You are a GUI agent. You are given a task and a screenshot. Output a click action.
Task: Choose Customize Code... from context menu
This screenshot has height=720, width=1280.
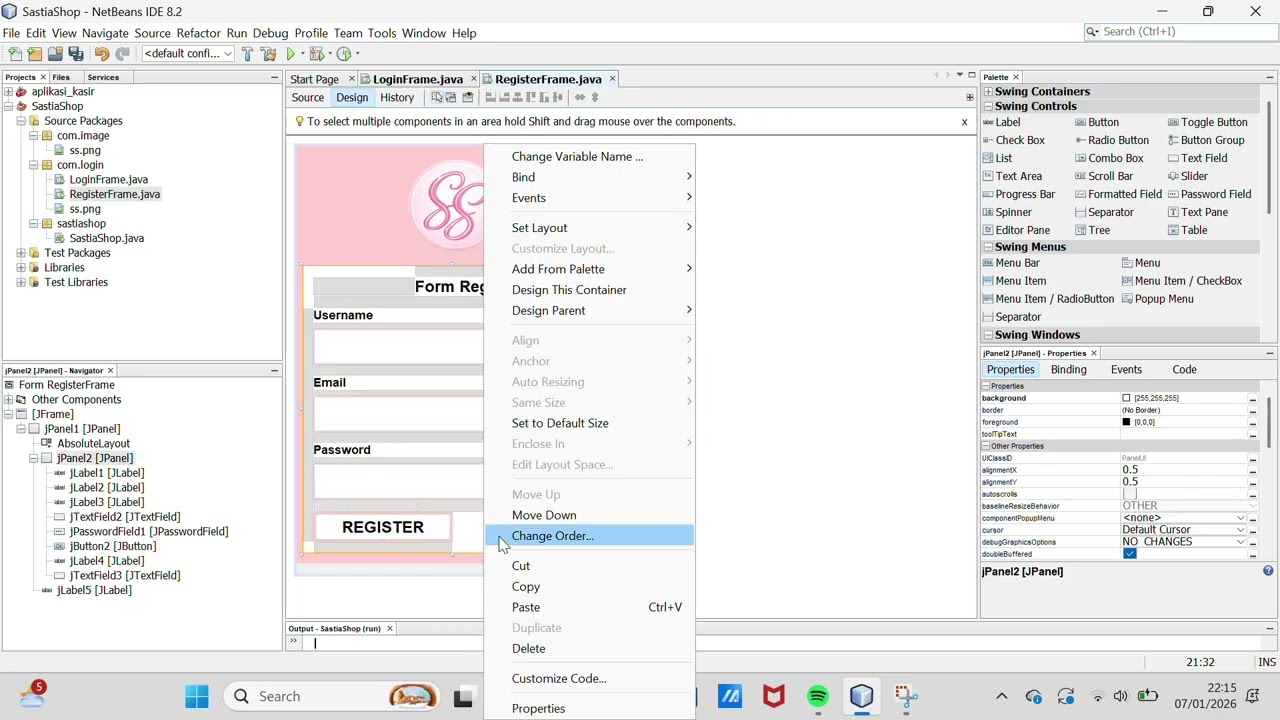(x=589, y=678)
